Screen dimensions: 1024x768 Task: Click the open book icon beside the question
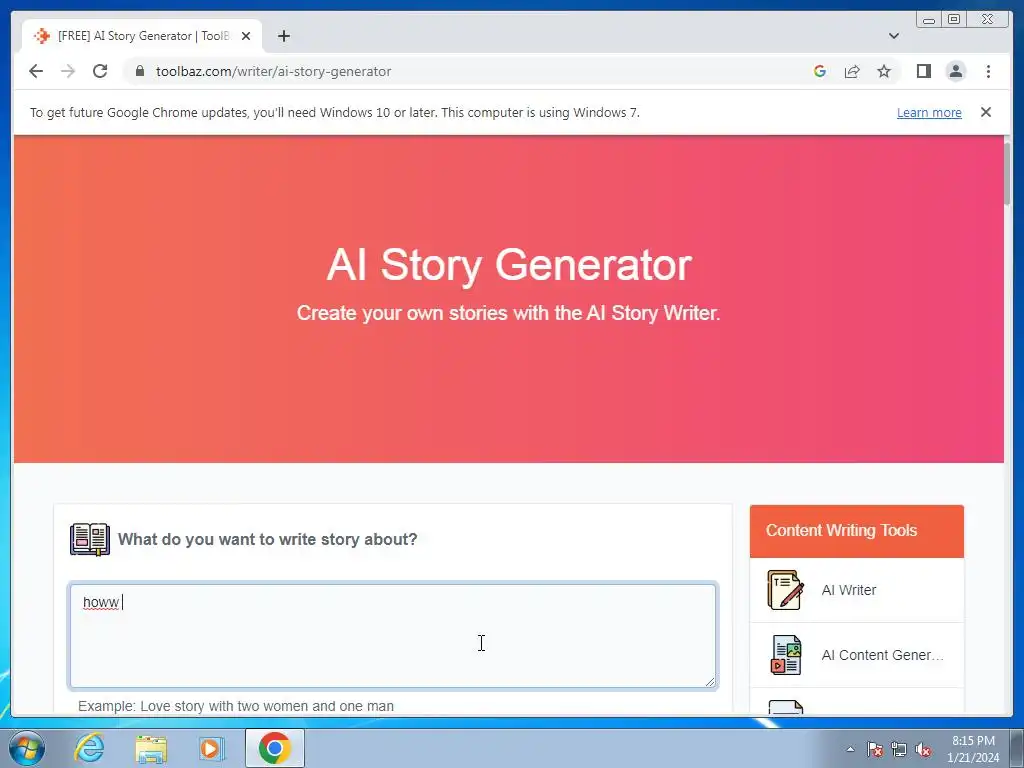click(x=90, y=539)
